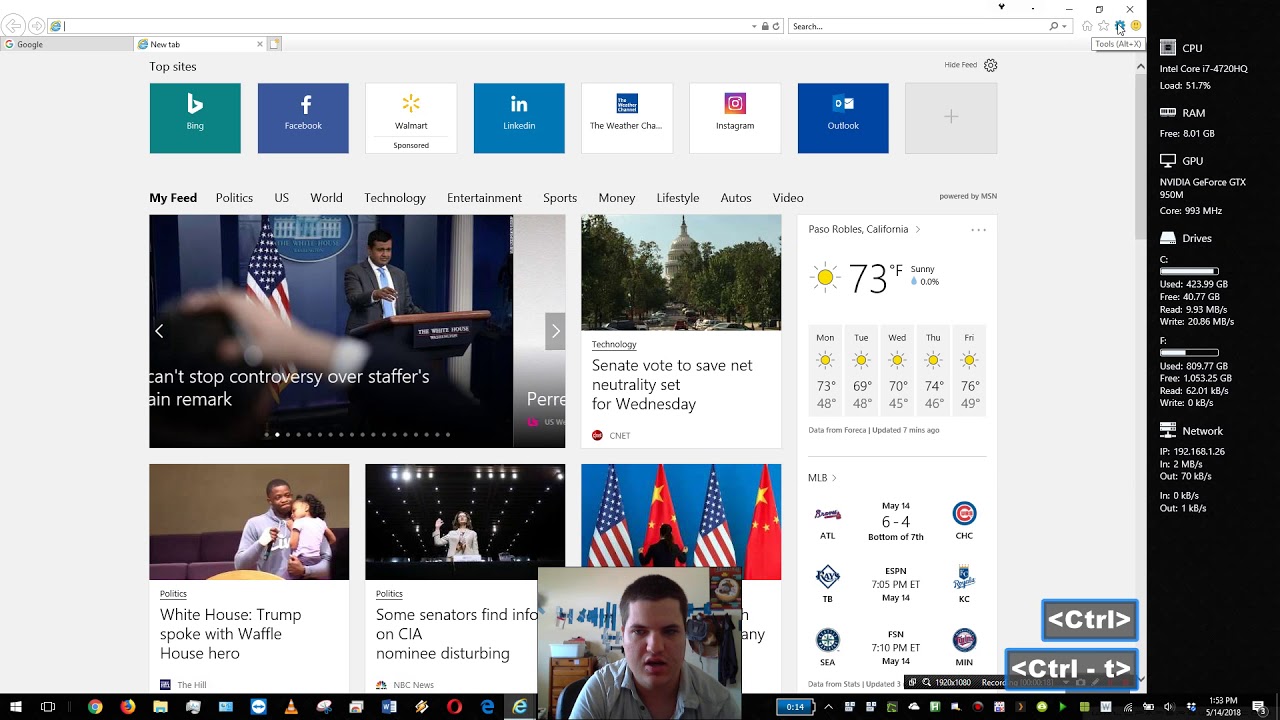This screenshot has width=1280, height=720.
Task: Open the Tools gear menu
Action: (x=1119, y=26)
